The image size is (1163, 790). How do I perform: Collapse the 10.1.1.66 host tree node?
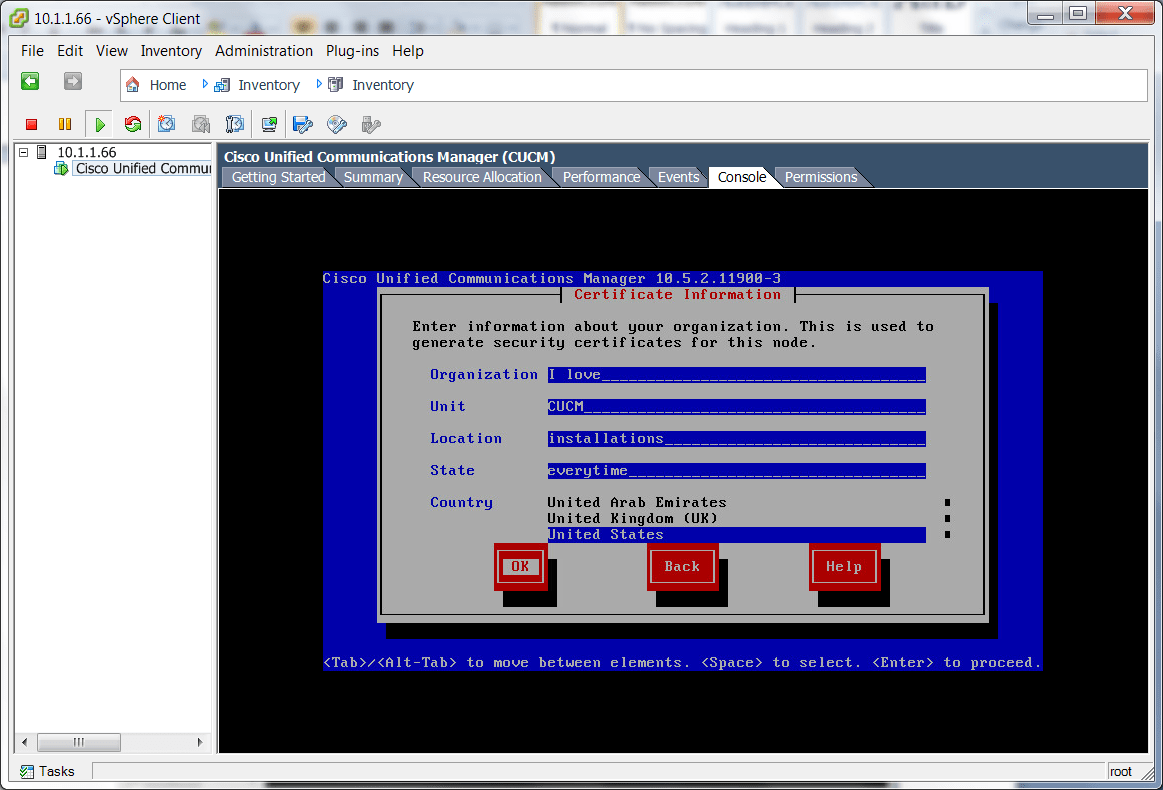pyautogui.click(x=24, y=152)
